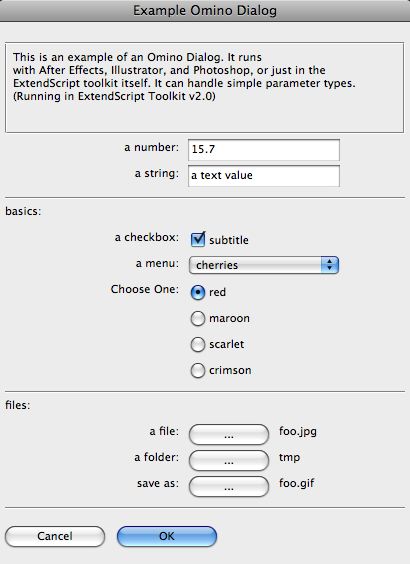Click the save as ellipsis button
The height and width of the screenshot is (564, 410).
point(229,487)
